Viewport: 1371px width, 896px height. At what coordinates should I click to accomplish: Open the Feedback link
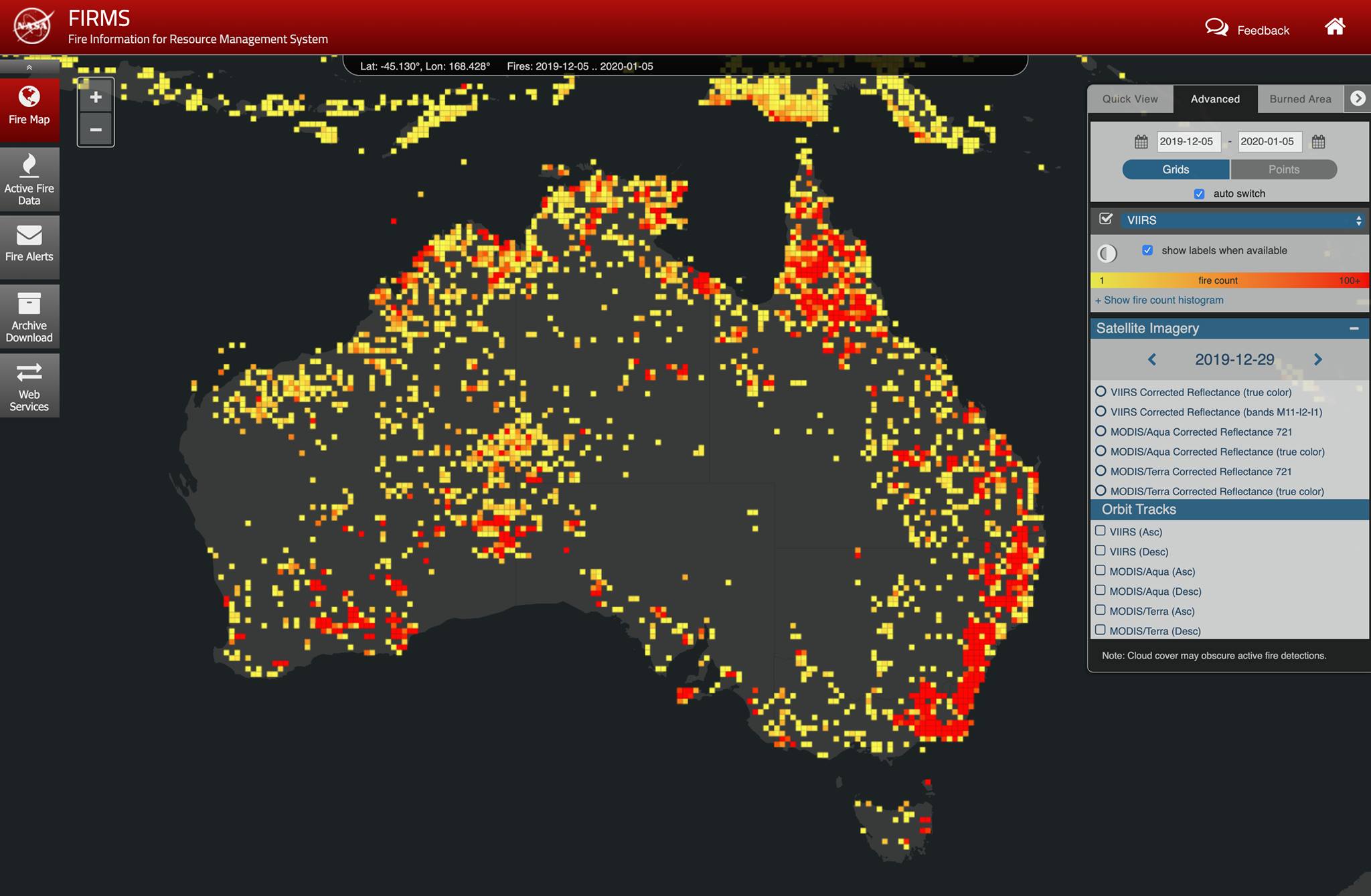tap(1263, 30)
